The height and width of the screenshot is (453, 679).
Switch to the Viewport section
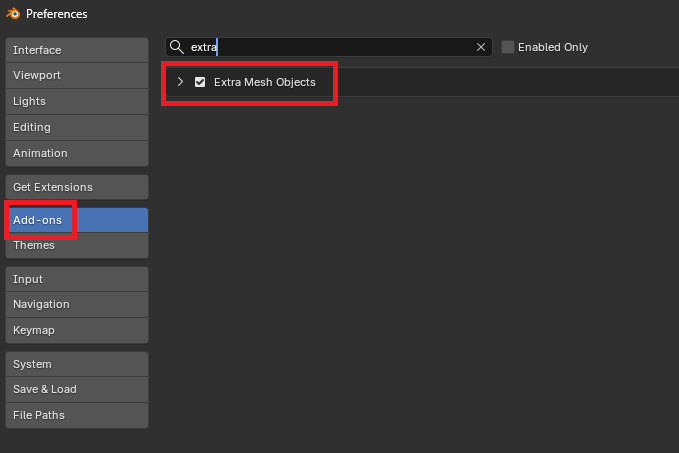click(x=77, y=76)
